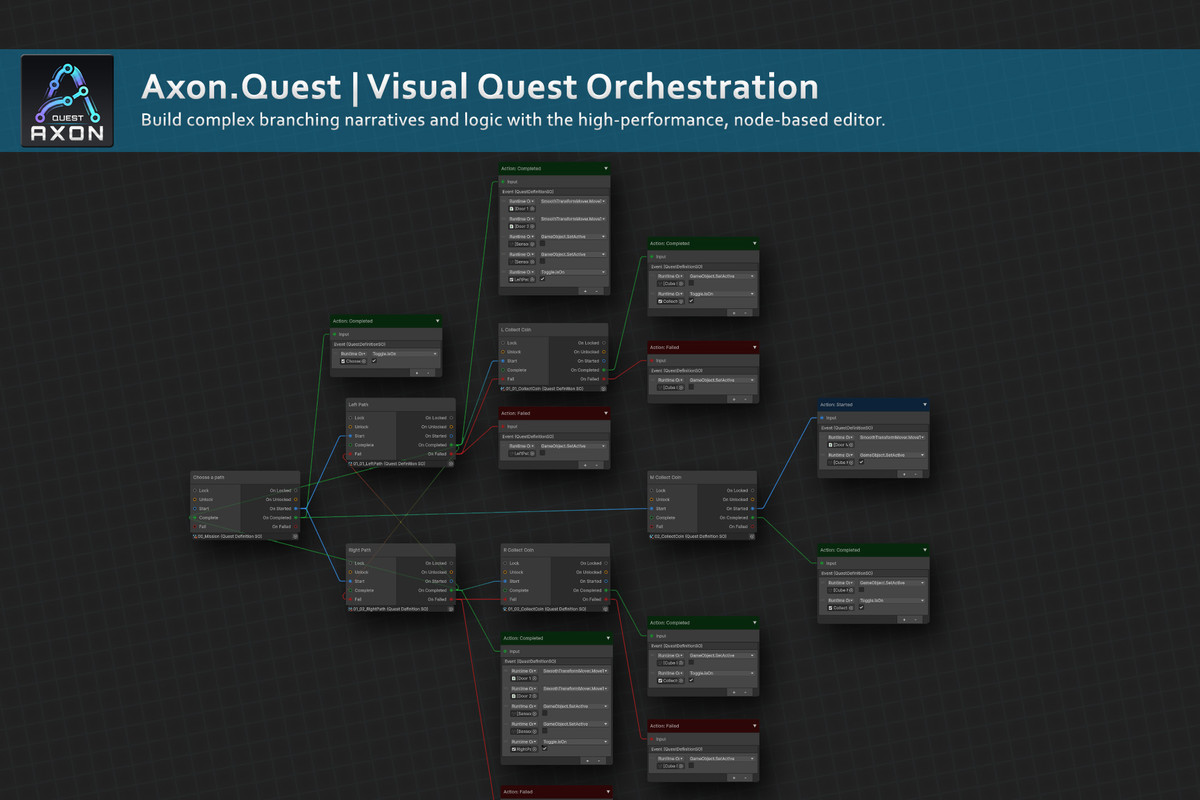The width and height of the screenshot is (1200, 800).
Task: Toggle LeftPat SetActive checkbox in Action: Failed
Action: tap(542, 453)
